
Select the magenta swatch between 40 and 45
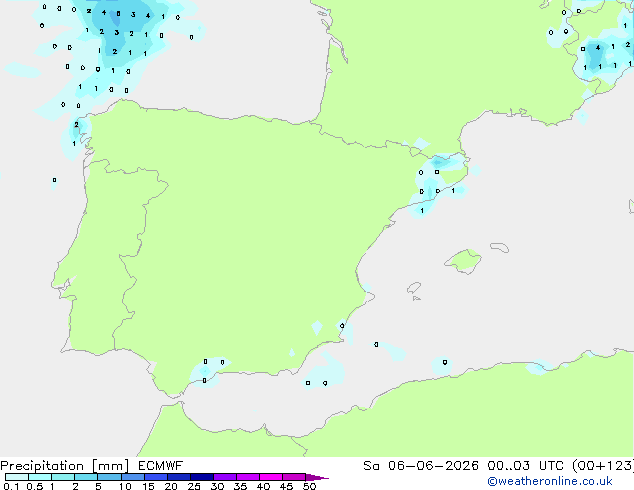coord(271,477)
